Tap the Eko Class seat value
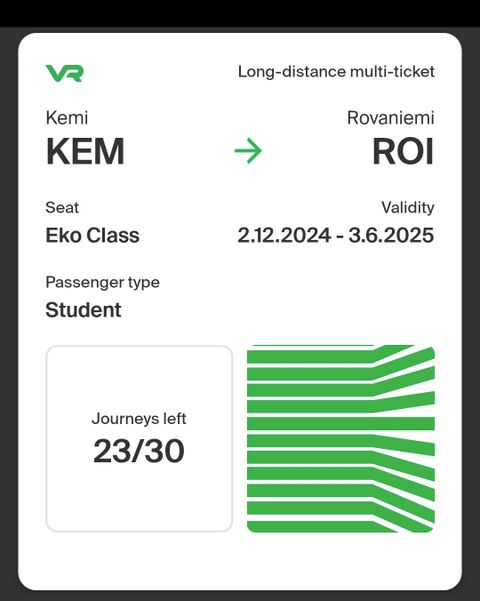The height and width of the screenshot is (601, 480). (x=92, y=235)
